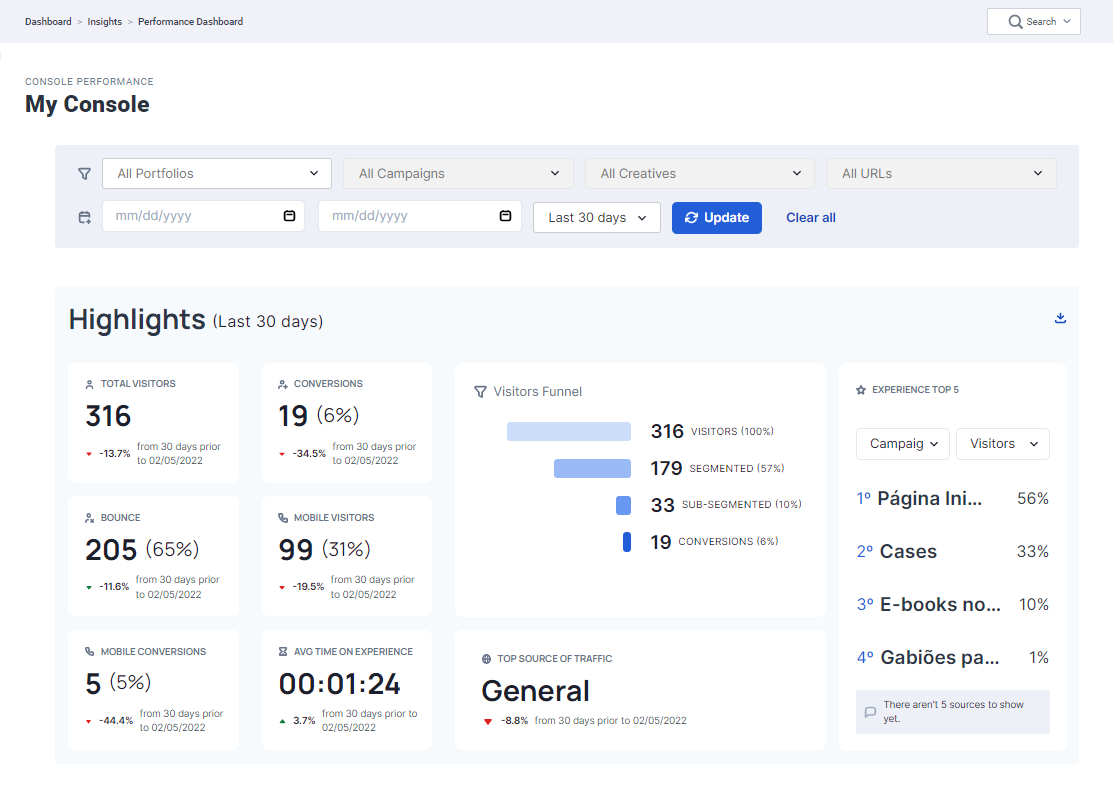Click the Avg Time hourglass icon

pyautogui.click(x=283, y=652)
